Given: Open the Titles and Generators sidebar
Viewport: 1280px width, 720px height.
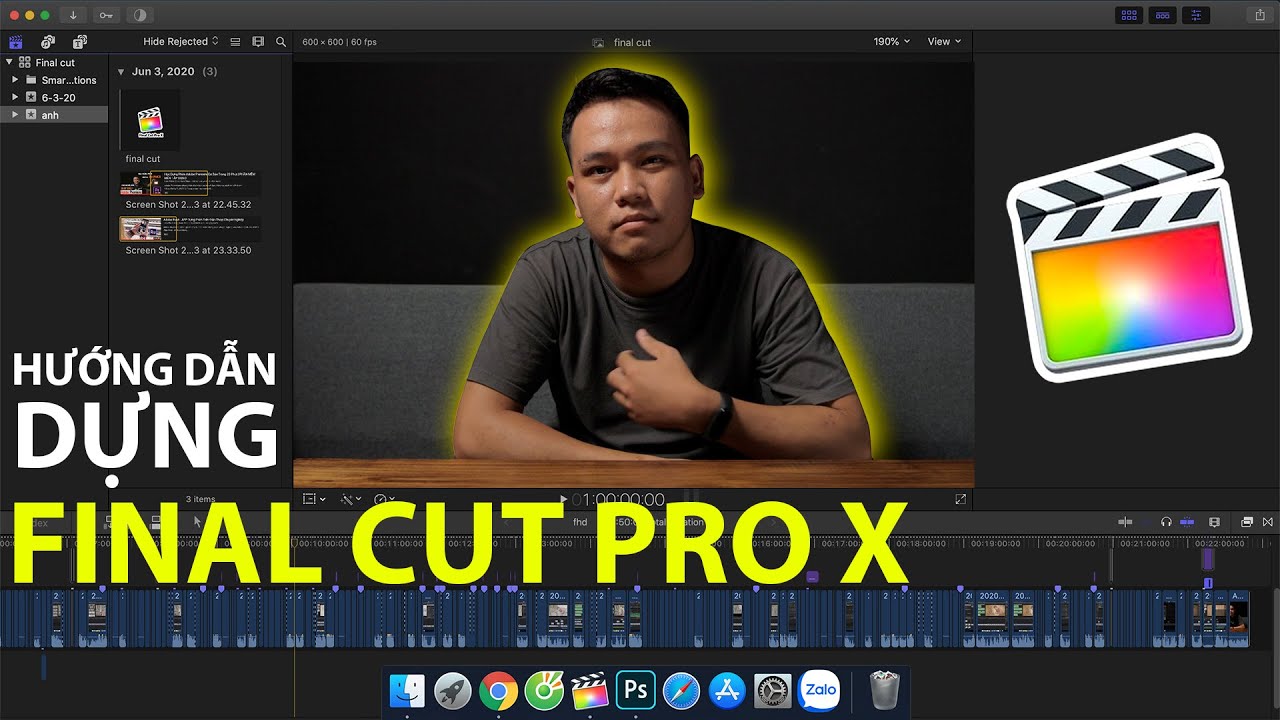Looking at the screenshot, I should tap(80, 42).
